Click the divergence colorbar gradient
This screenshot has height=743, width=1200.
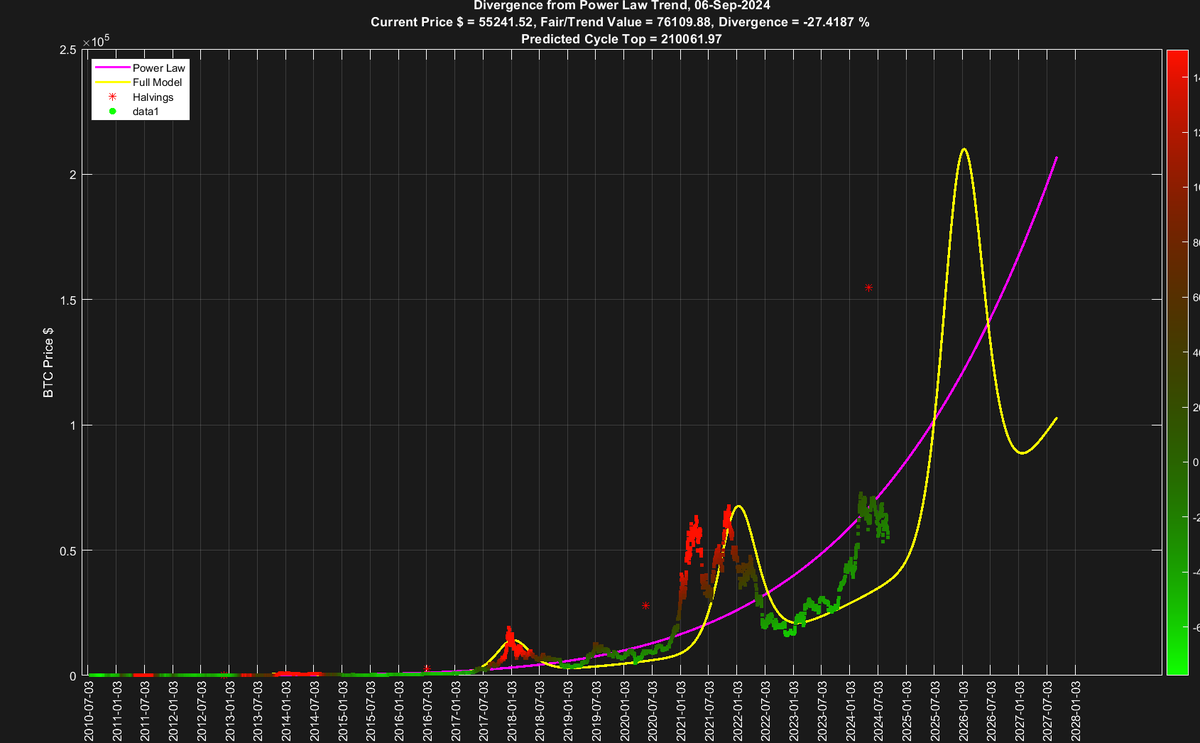pyautogui.click(x=1176, y=362)
